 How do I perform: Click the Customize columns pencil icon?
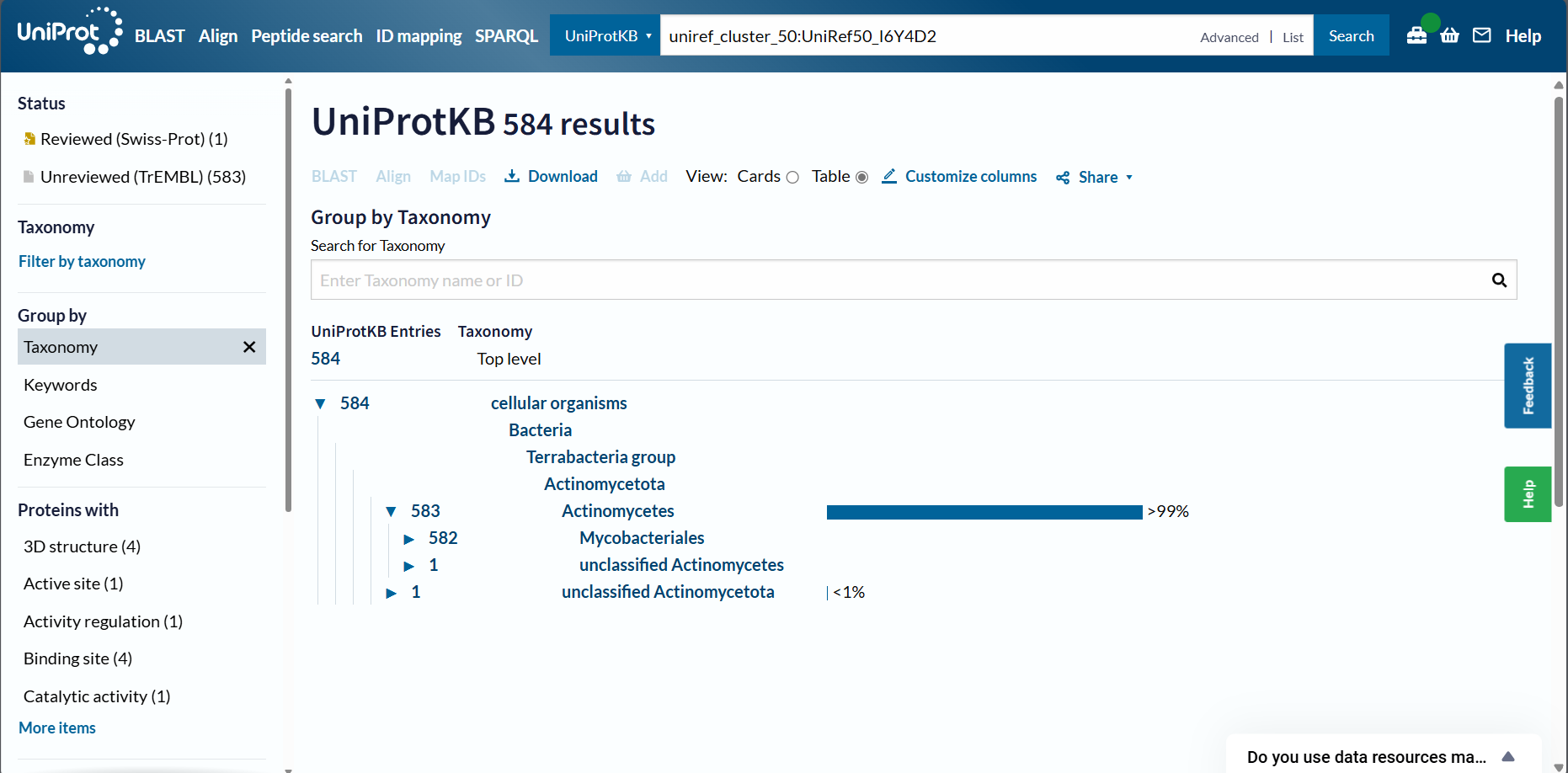pyautogui.click(x=889, y=176)
